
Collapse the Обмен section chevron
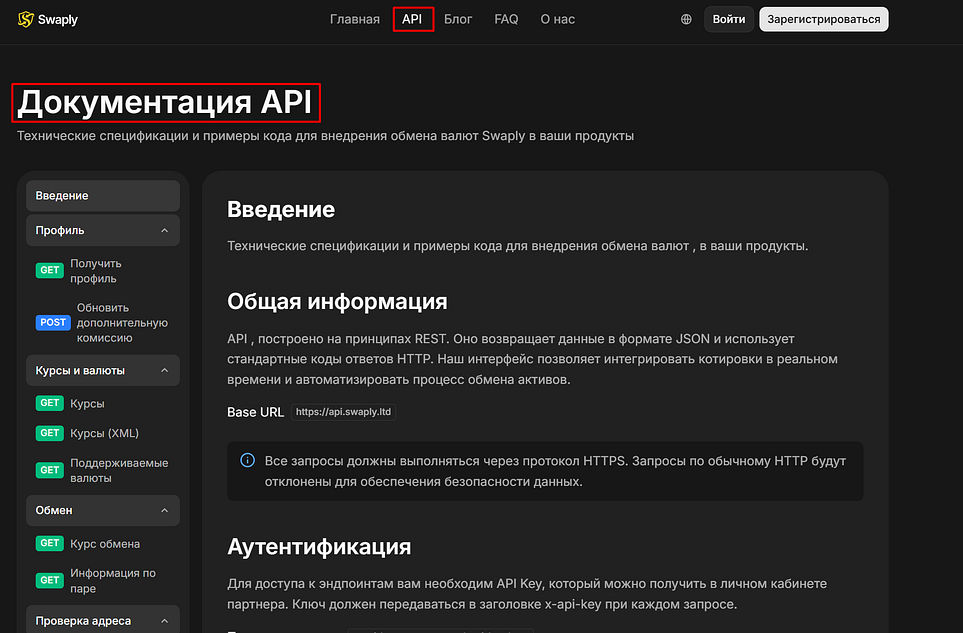pyautogui.click(x=165, y=510)
